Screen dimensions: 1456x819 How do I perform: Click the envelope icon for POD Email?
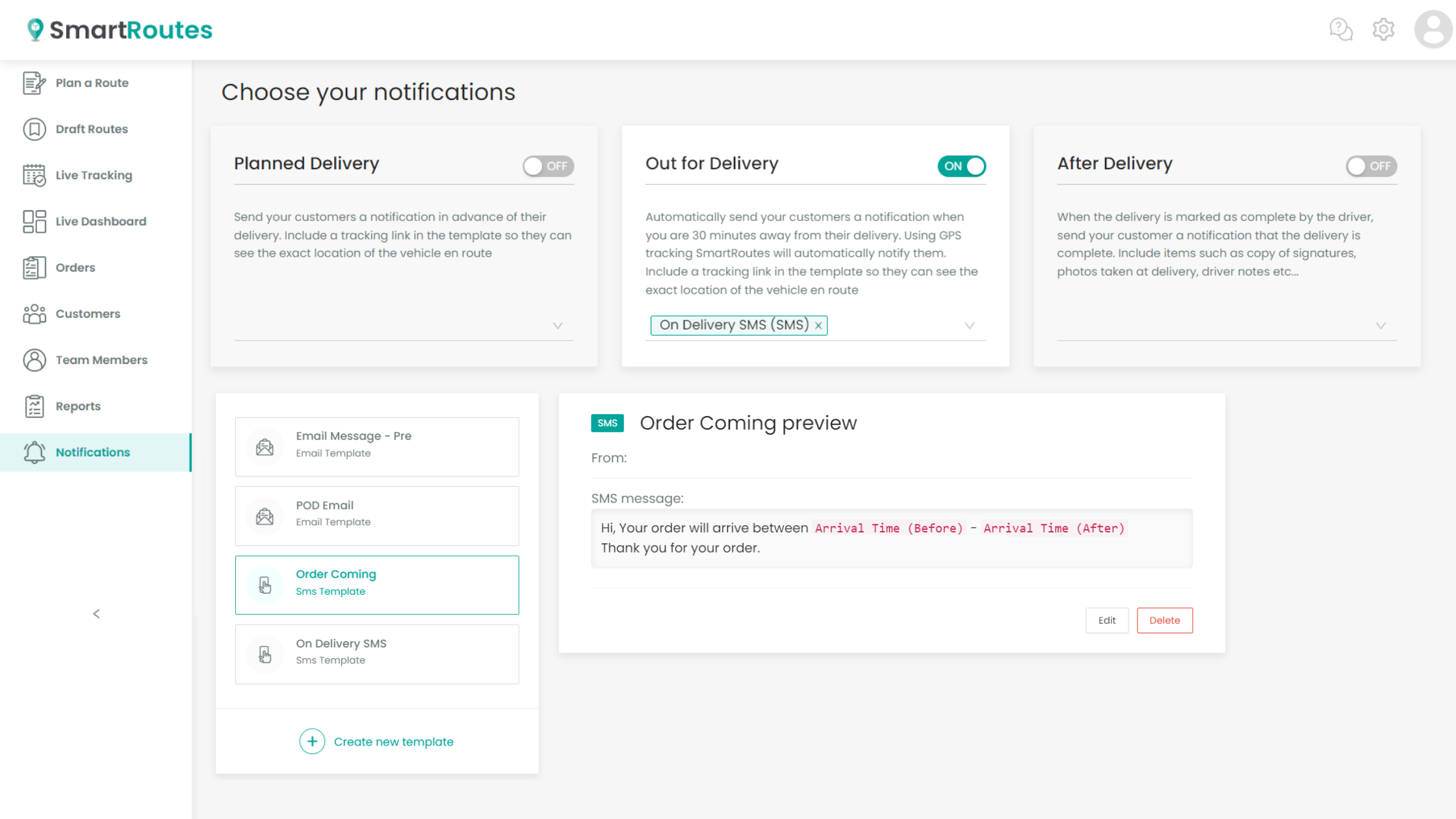click(x=265, y=517)
